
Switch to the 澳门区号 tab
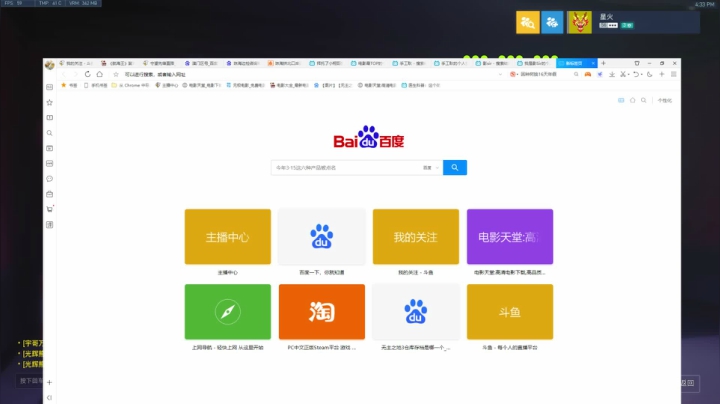201,63
